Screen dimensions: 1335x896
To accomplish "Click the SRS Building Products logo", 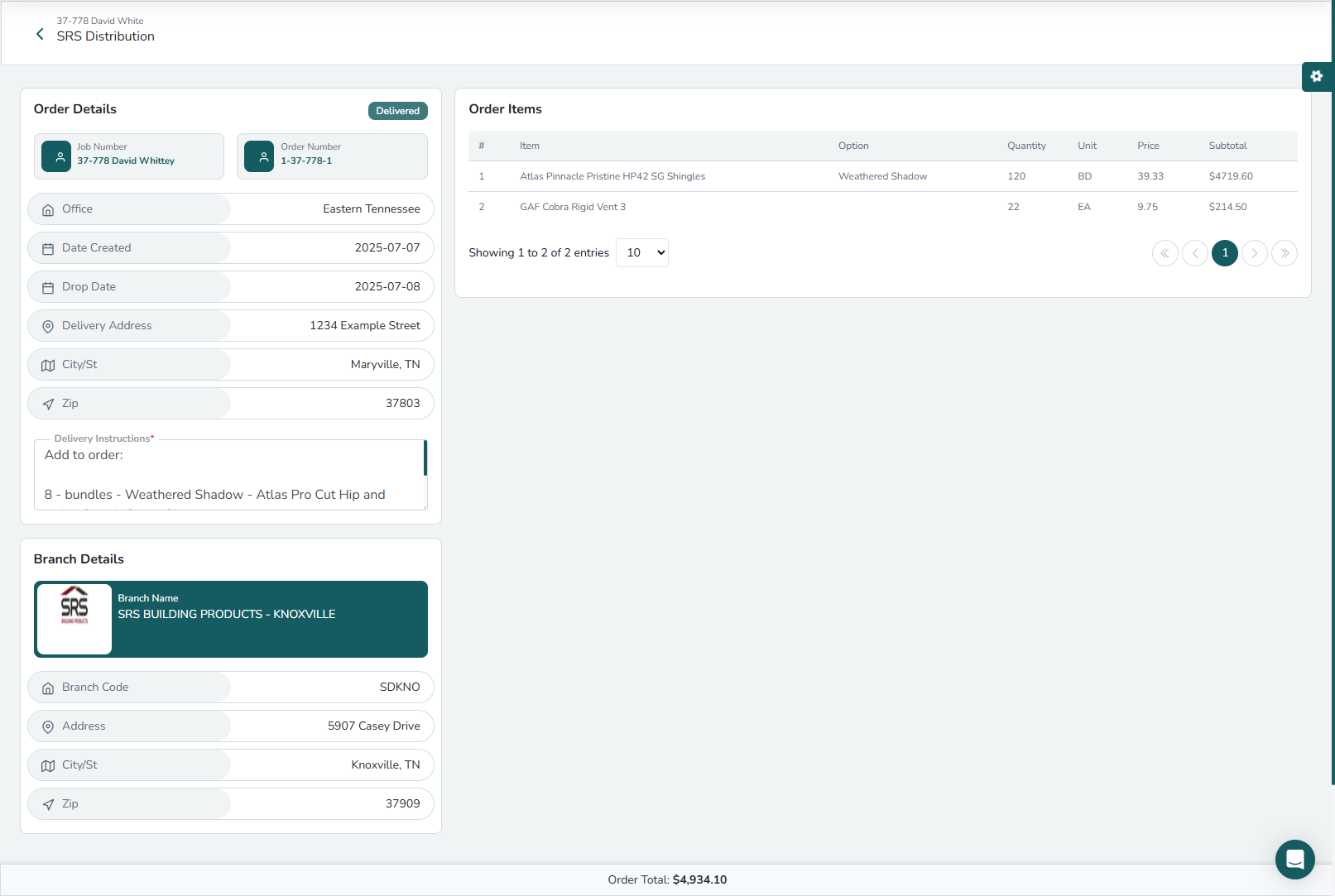I will coord(74,618).
